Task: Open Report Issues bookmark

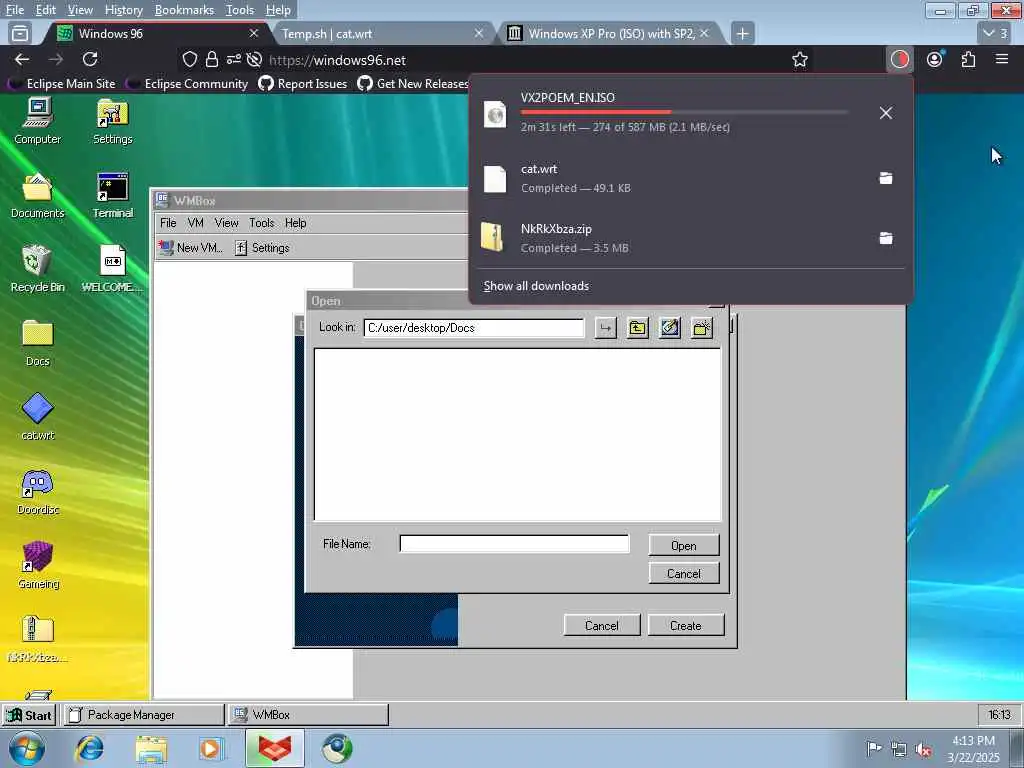Action: [x=302, y=84]
